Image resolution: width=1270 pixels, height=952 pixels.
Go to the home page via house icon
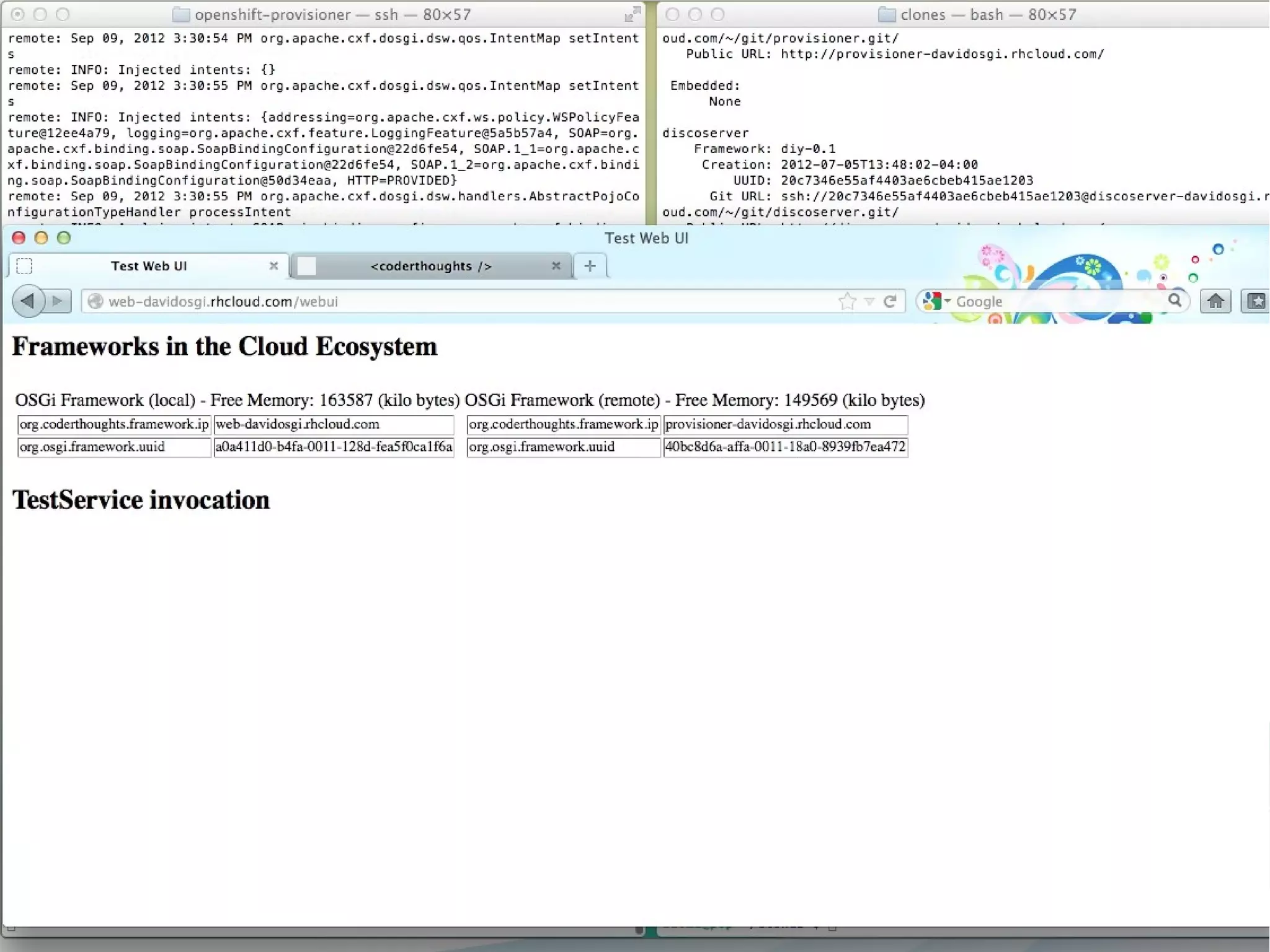click(x=1215, y=301)
